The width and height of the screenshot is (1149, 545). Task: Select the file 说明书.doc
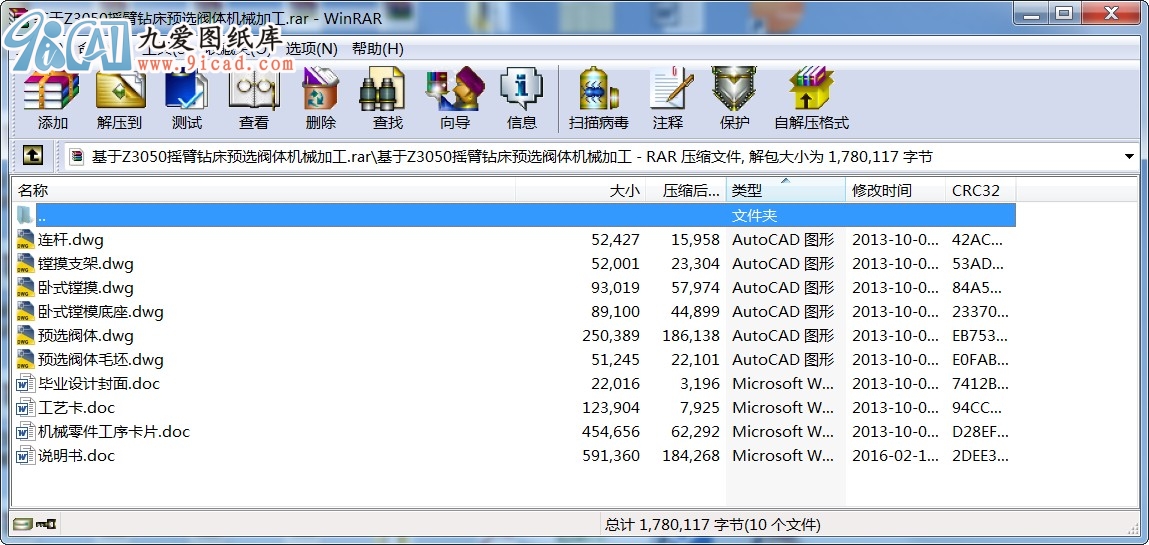(76, 456)
